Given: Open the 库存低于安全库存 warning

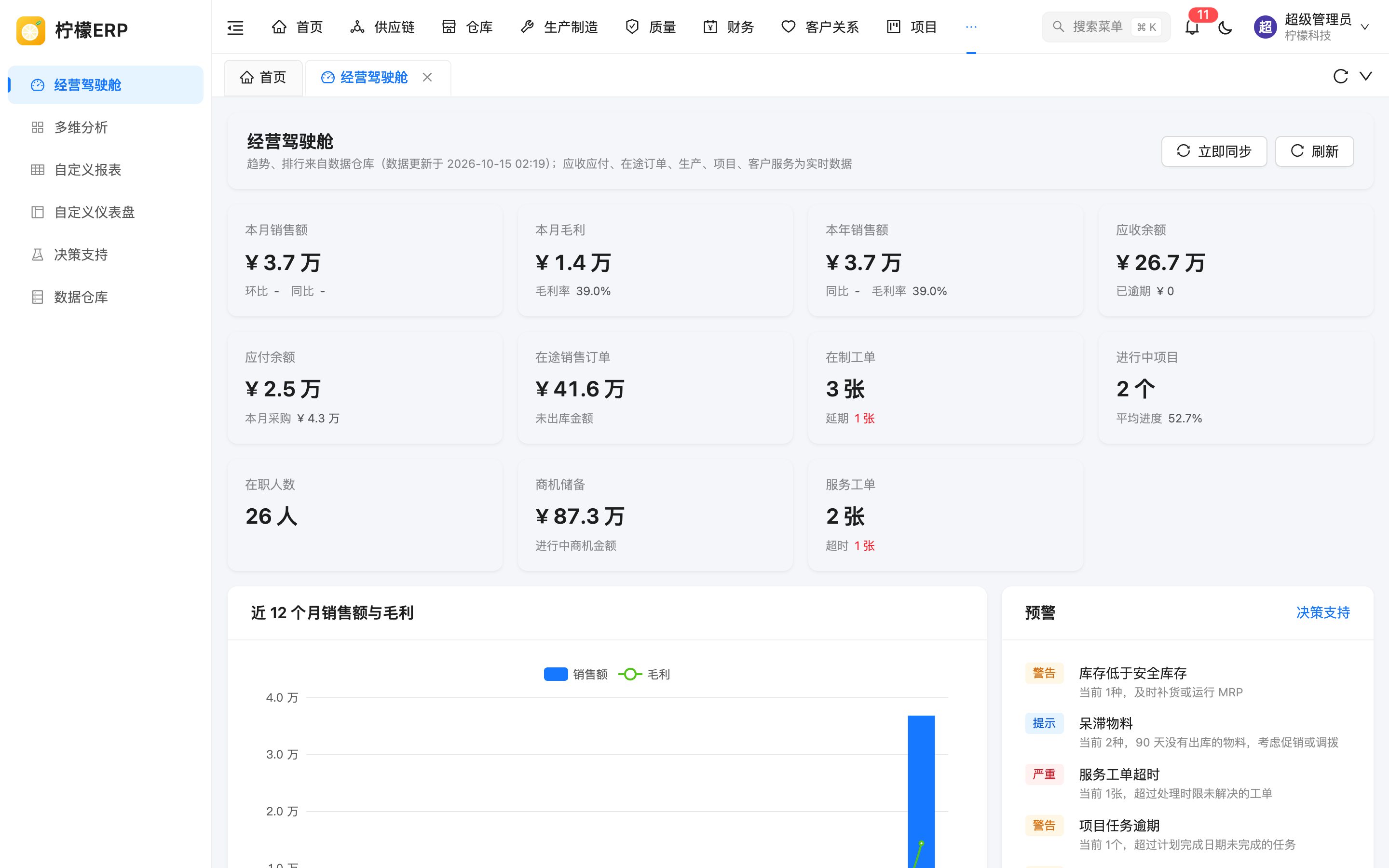Looking at the screenshot, I should (1187, 681).
